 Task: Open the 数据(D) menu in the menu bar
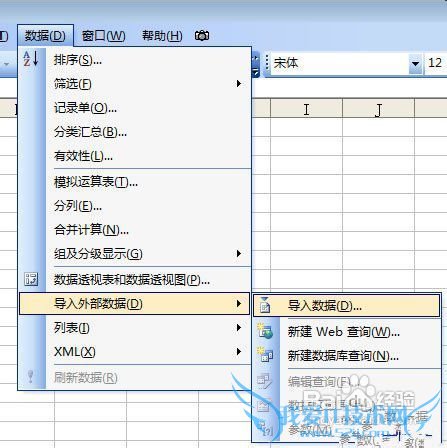[x=45, y=36]
